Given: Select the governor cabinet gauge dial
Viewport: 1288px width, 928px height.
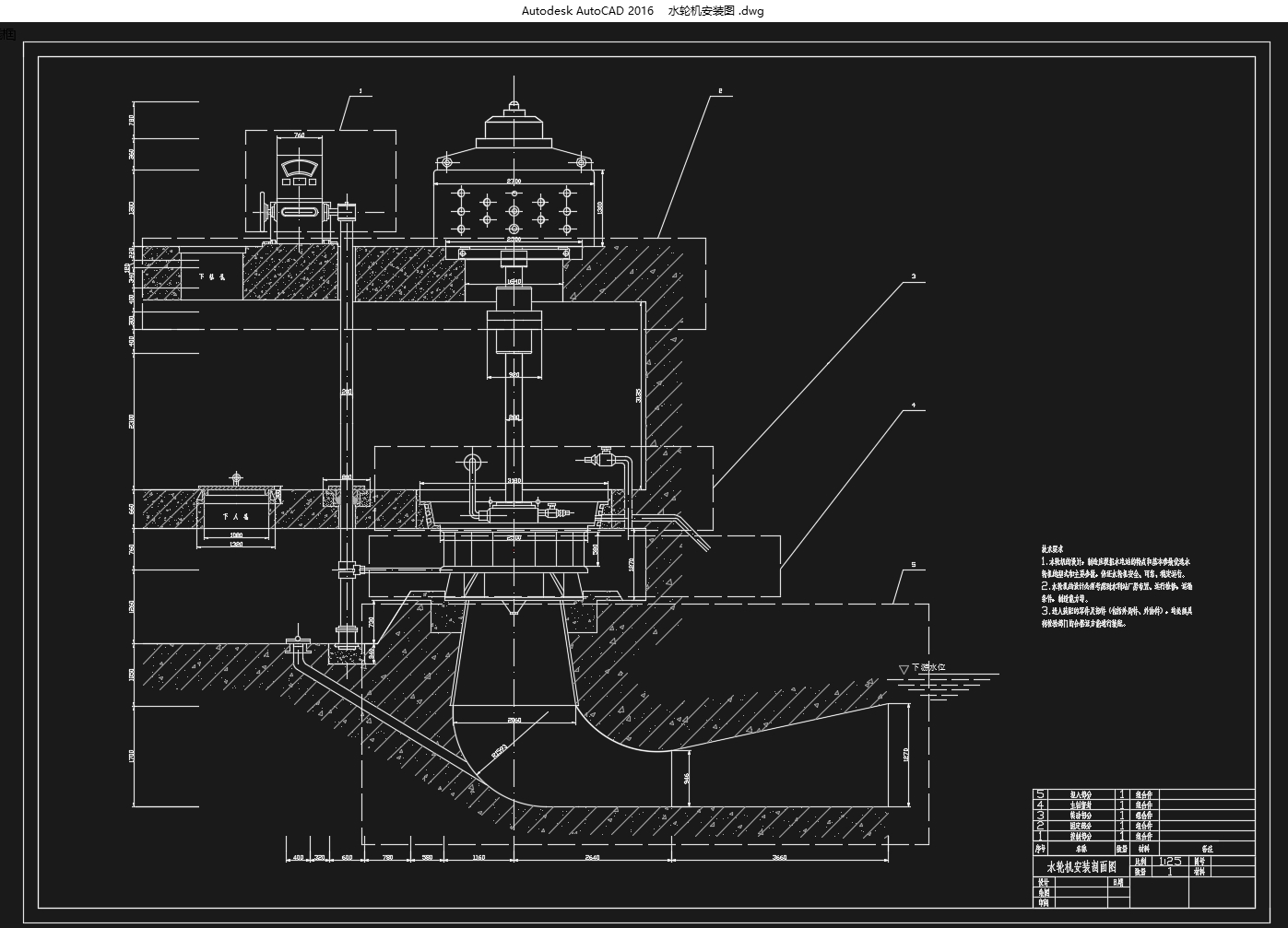Looking at the screenshot, I should [299, 169].
